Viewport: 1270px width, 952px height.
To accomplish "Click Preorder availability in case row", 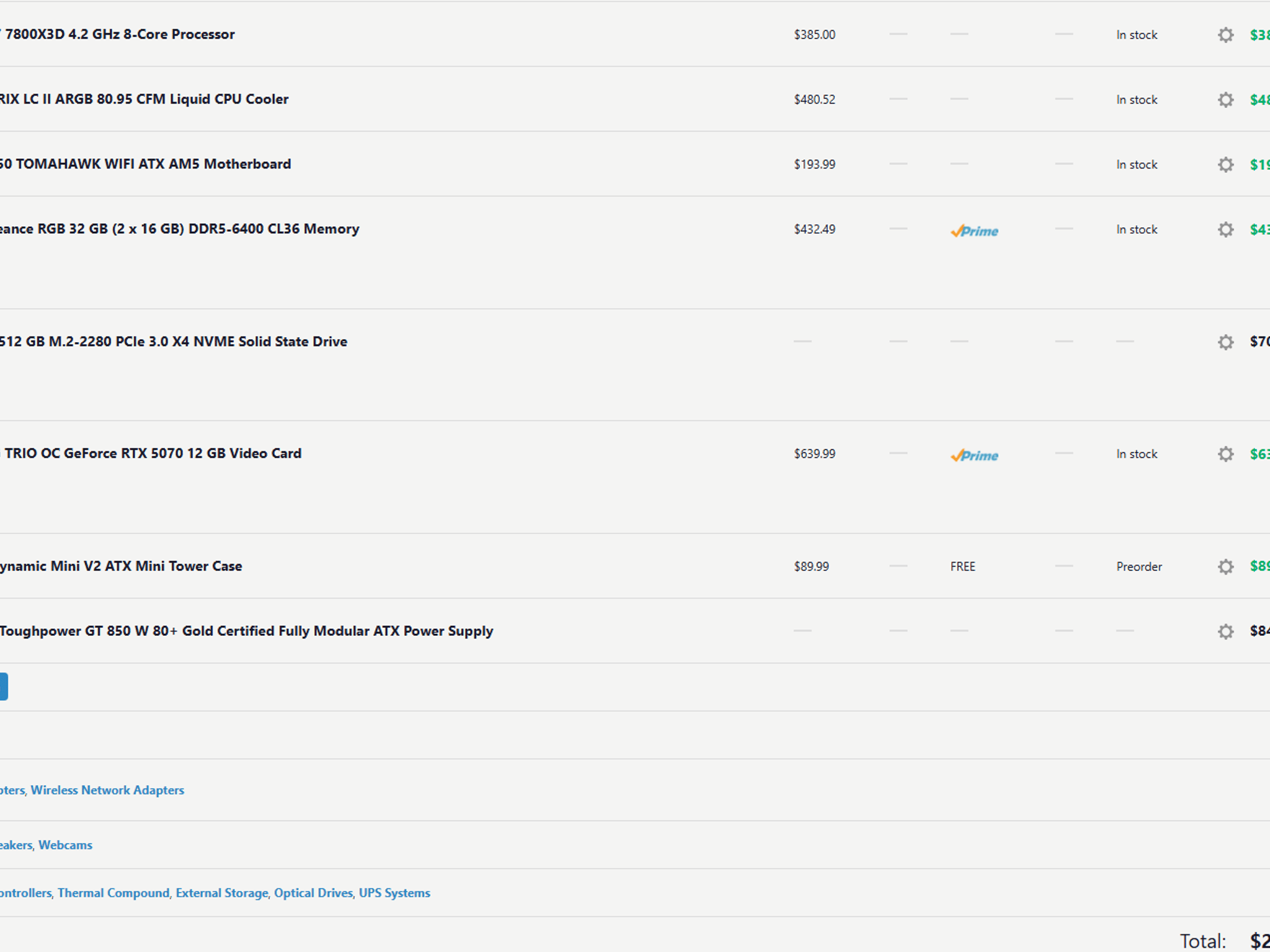I will tap(1139, 566).
